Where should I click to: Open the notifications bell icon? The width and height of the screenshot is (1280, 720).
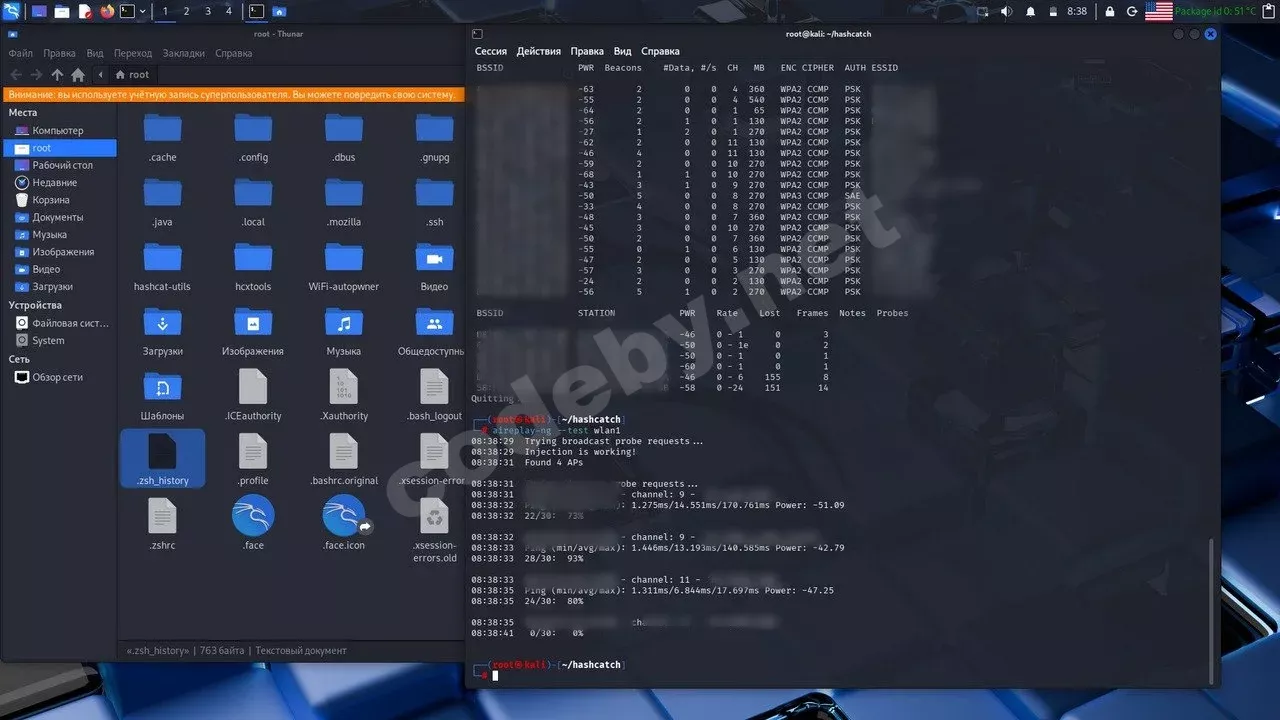(x=1030, y=11)
